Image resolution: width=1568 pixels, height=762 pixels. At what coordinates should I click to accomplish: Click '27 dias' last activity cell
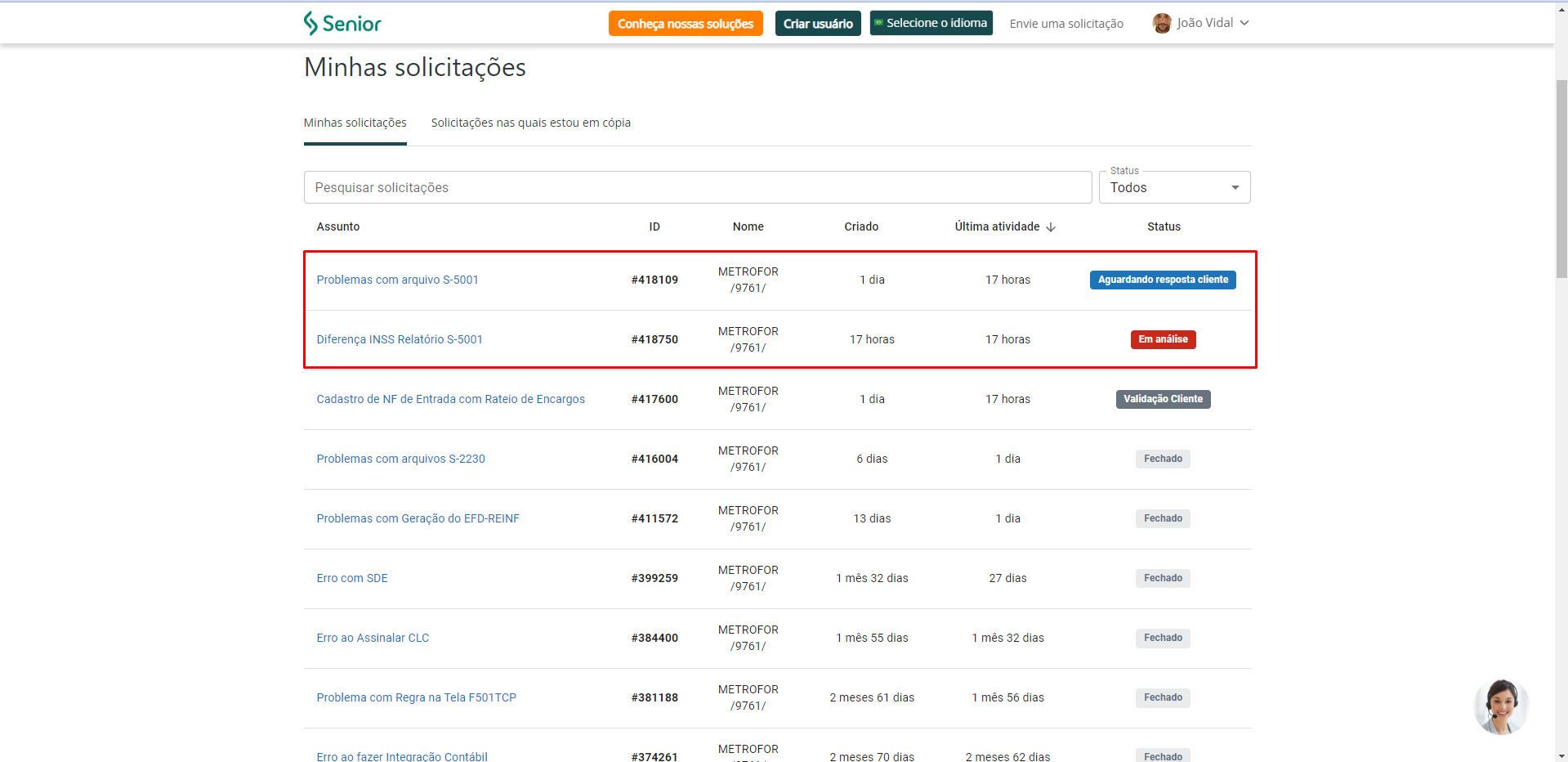coord(1007,578)
